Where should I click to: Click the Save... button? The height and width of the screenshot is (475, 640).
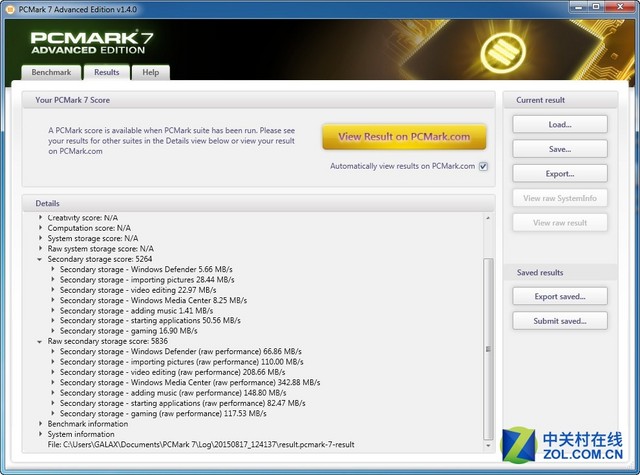point(560,149)
